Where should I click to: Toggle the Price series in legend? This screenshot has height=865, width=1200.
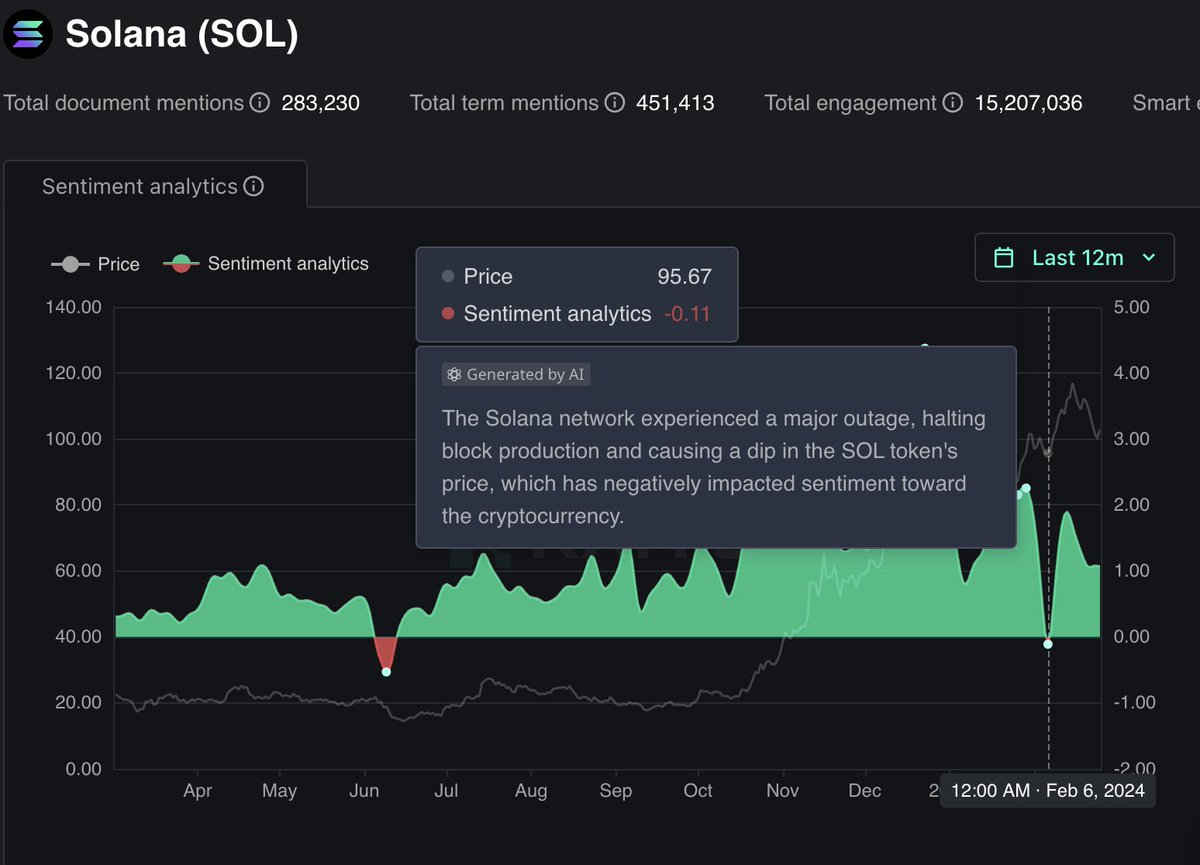tap(96, 264)
